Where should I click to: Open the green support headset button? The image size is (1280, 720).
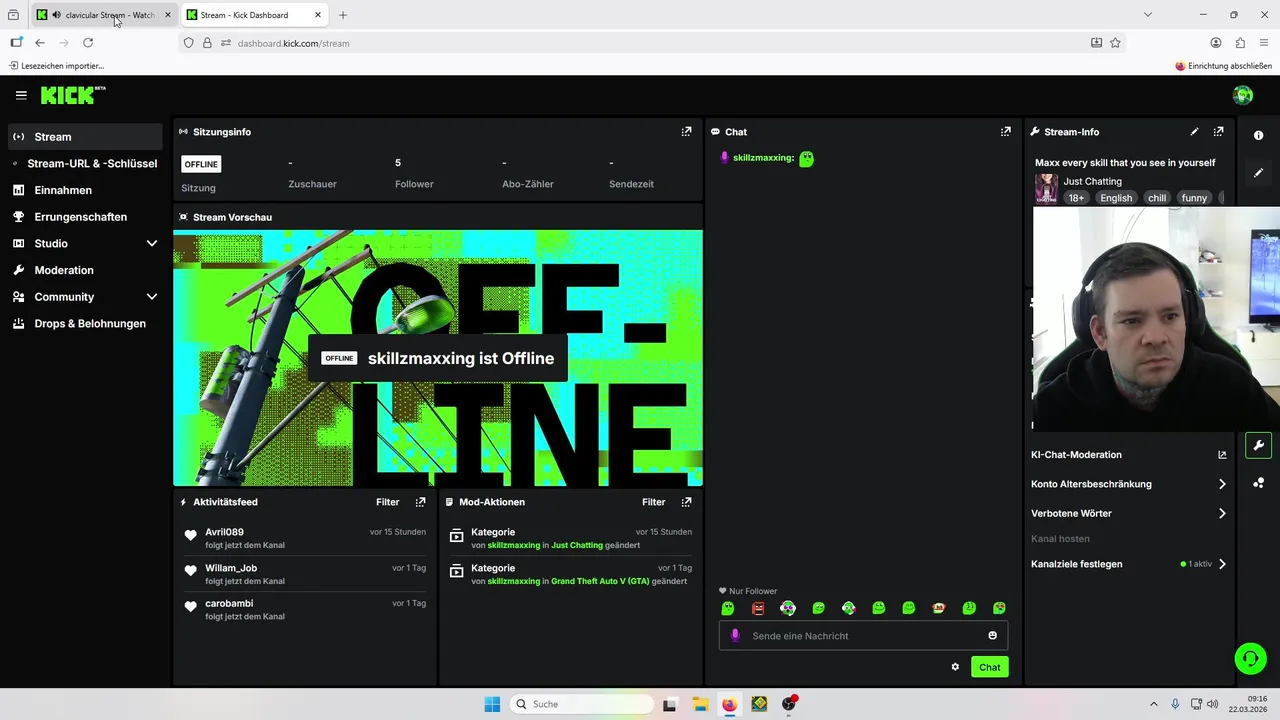(x=1250, y=658)
